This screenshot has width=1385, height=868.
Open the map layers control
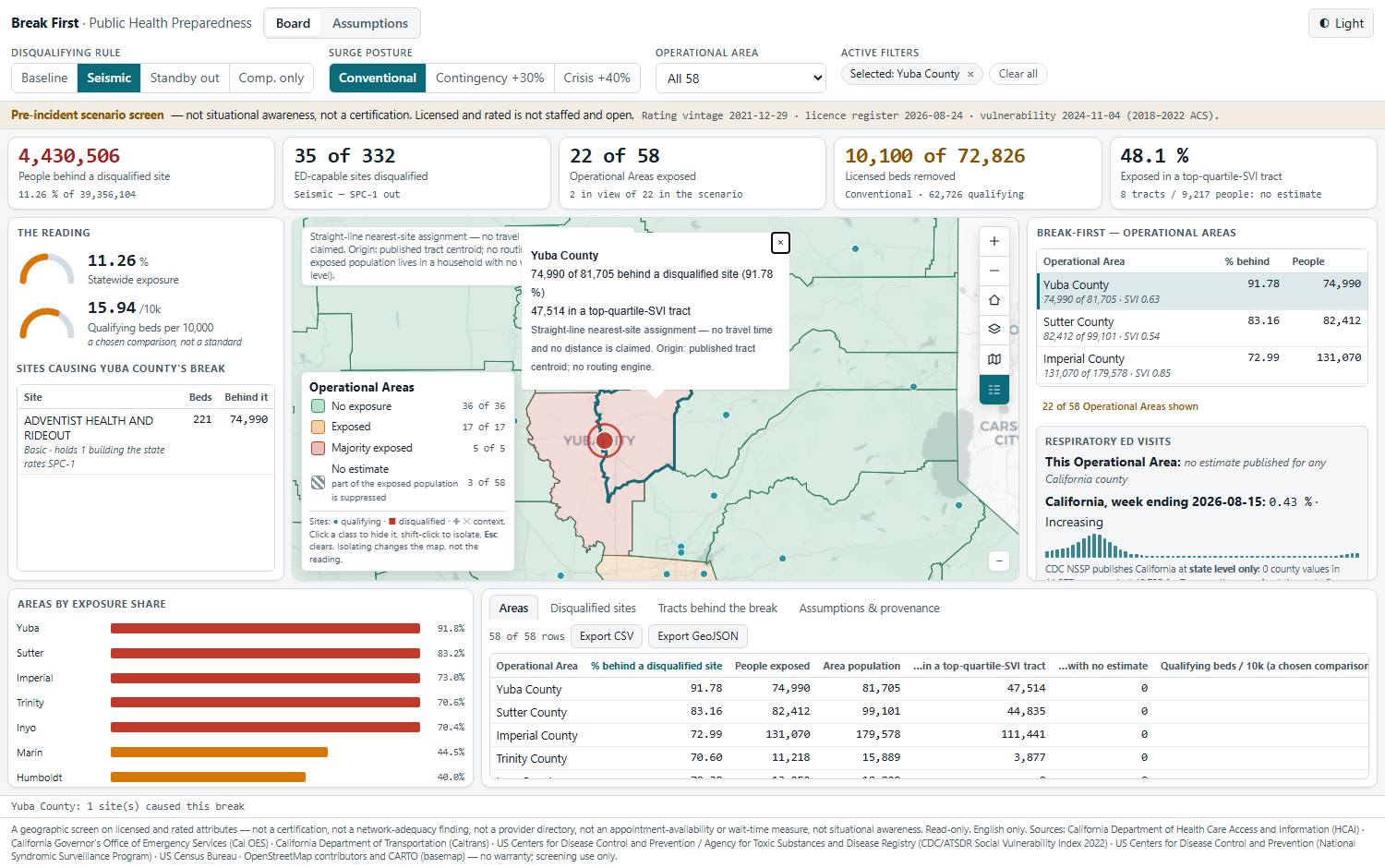(x=994, y=330)
